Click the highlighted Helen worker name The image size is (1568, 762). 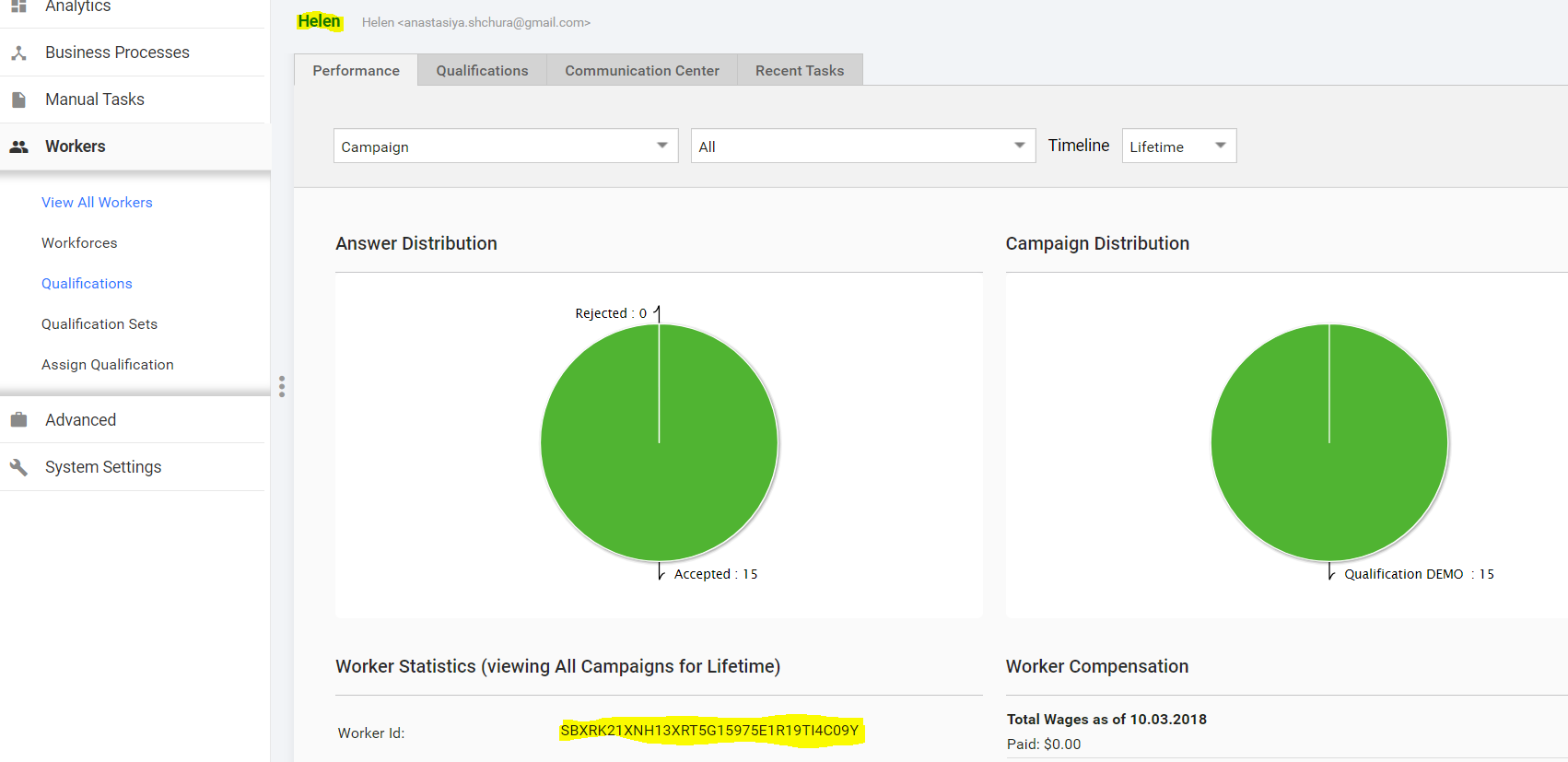pos(319,21)
